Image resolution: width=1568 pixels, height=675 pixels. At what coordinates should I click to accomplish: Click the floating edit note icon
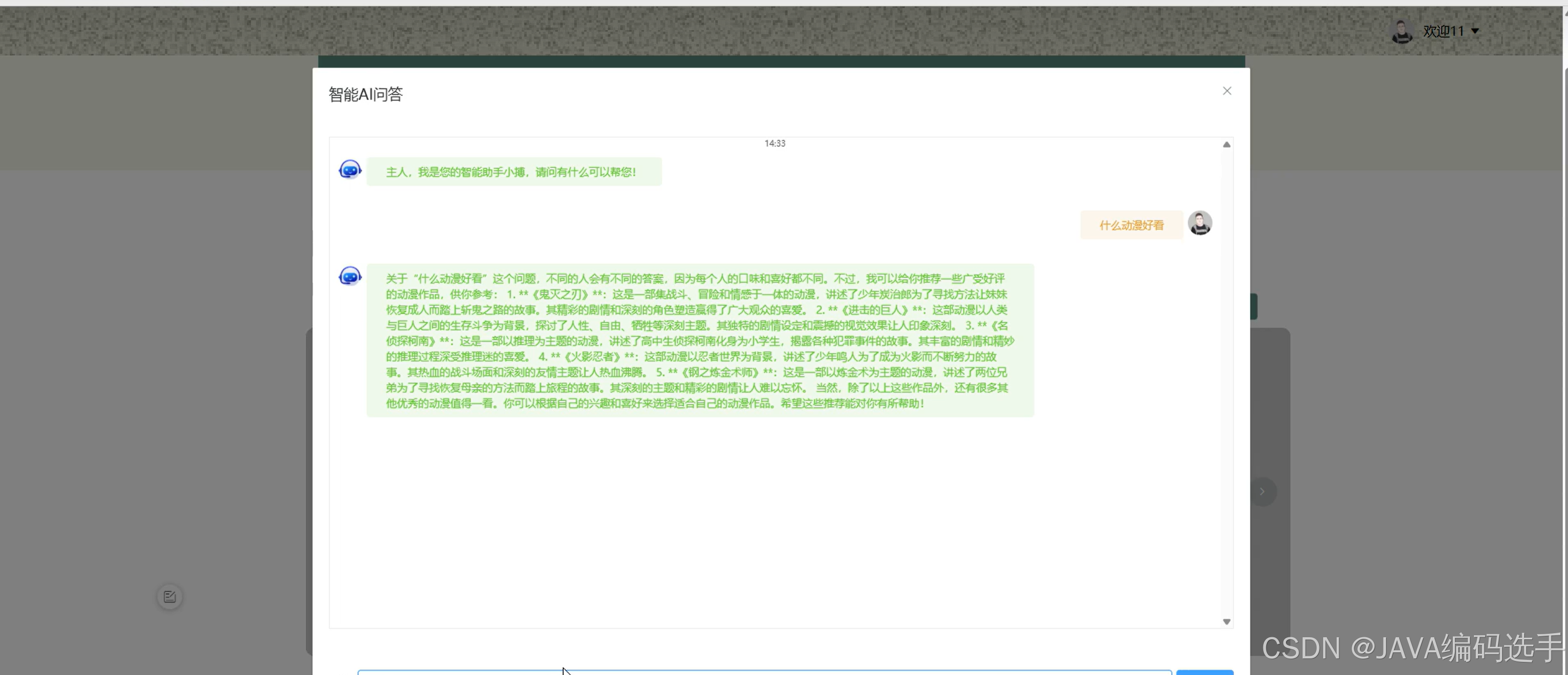(170, 597)
